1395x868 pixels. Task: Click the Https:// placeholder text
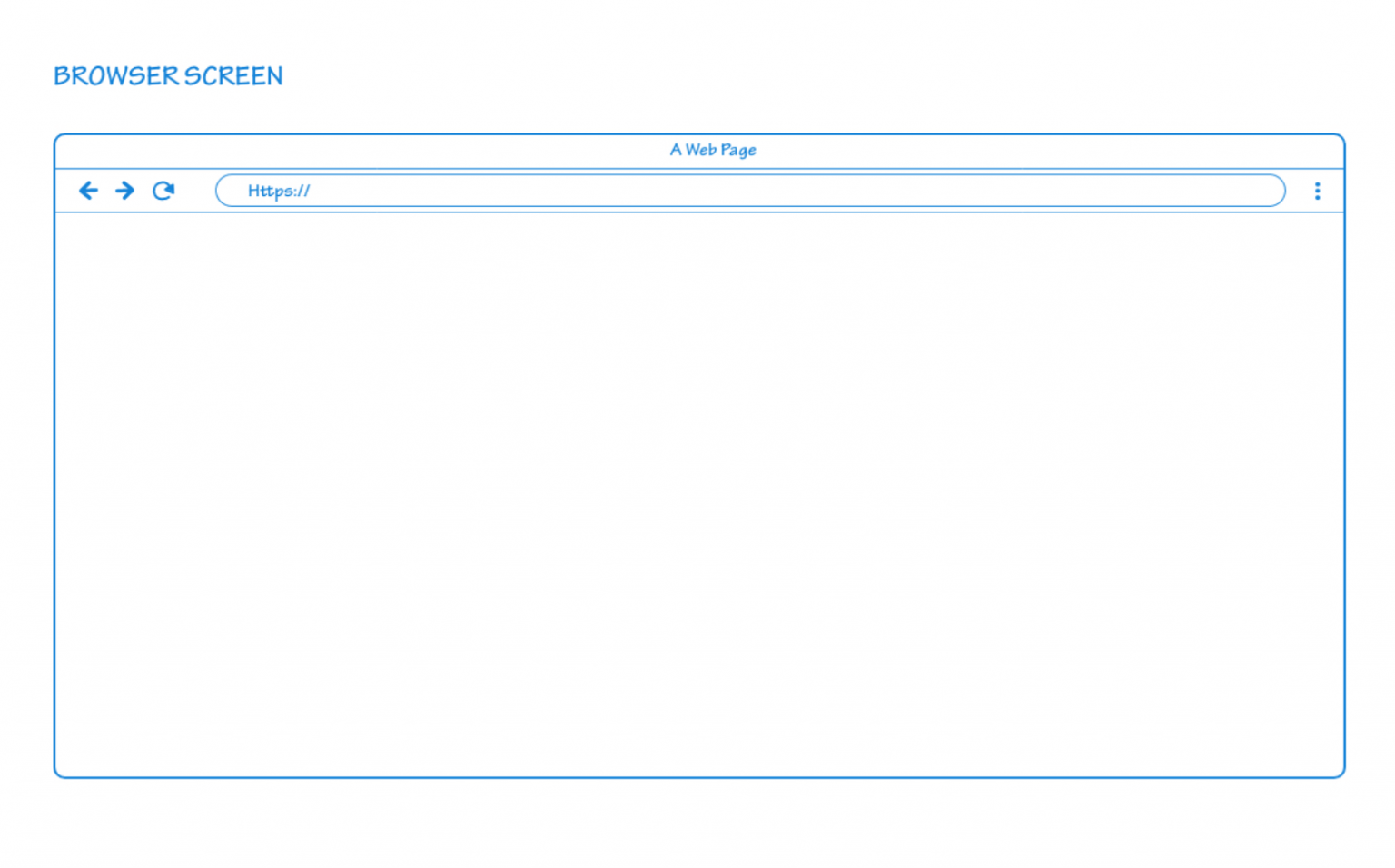[x=279, y=191]
